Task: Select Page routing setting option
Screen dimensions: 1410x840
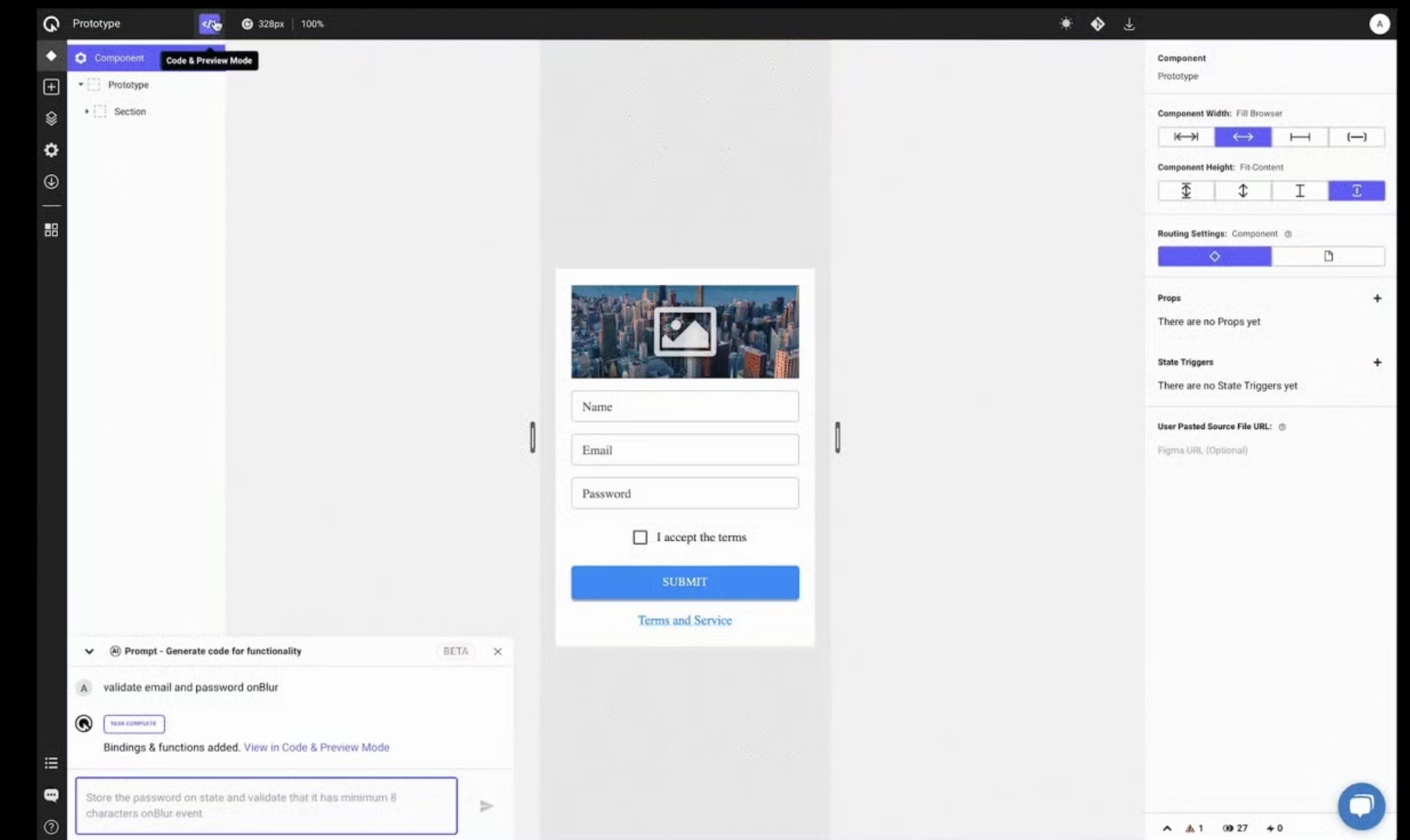Action: 1327,256
